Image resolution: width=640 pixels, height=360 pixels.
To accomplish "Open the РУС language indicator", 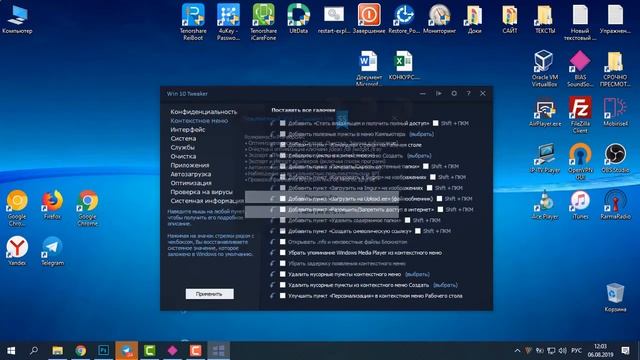I will click(576, 351).
